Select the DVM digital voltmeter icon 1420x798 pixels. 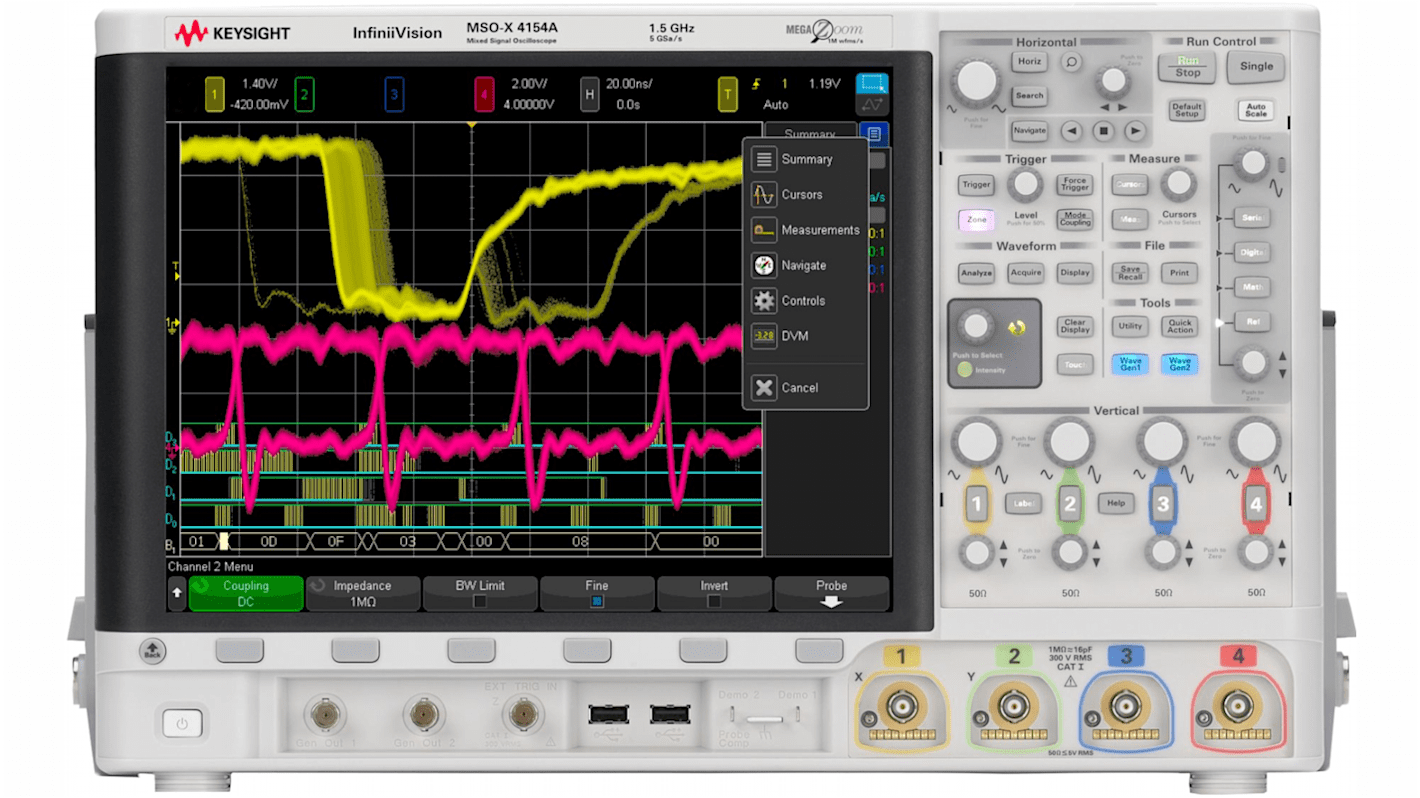763,336
